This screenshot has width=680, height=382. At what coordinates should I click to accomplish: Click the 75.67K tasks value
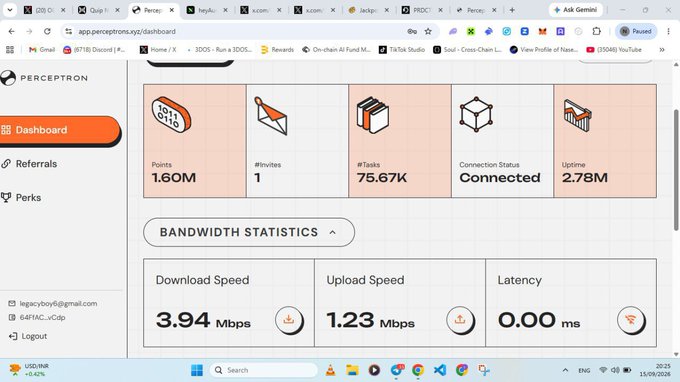click(382, 178)
